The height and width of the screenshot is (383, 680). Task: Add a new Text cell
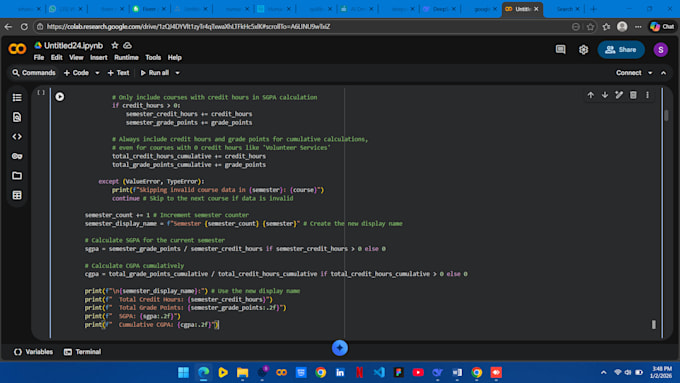click(x=118, y=73)
